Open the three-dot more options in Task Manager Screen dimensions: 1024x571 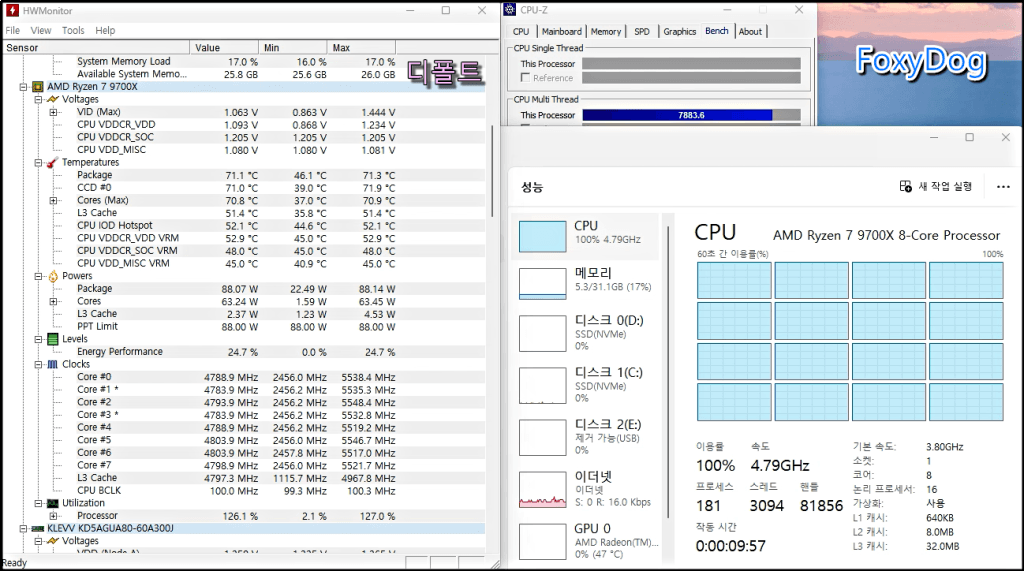click(1003, 187)
